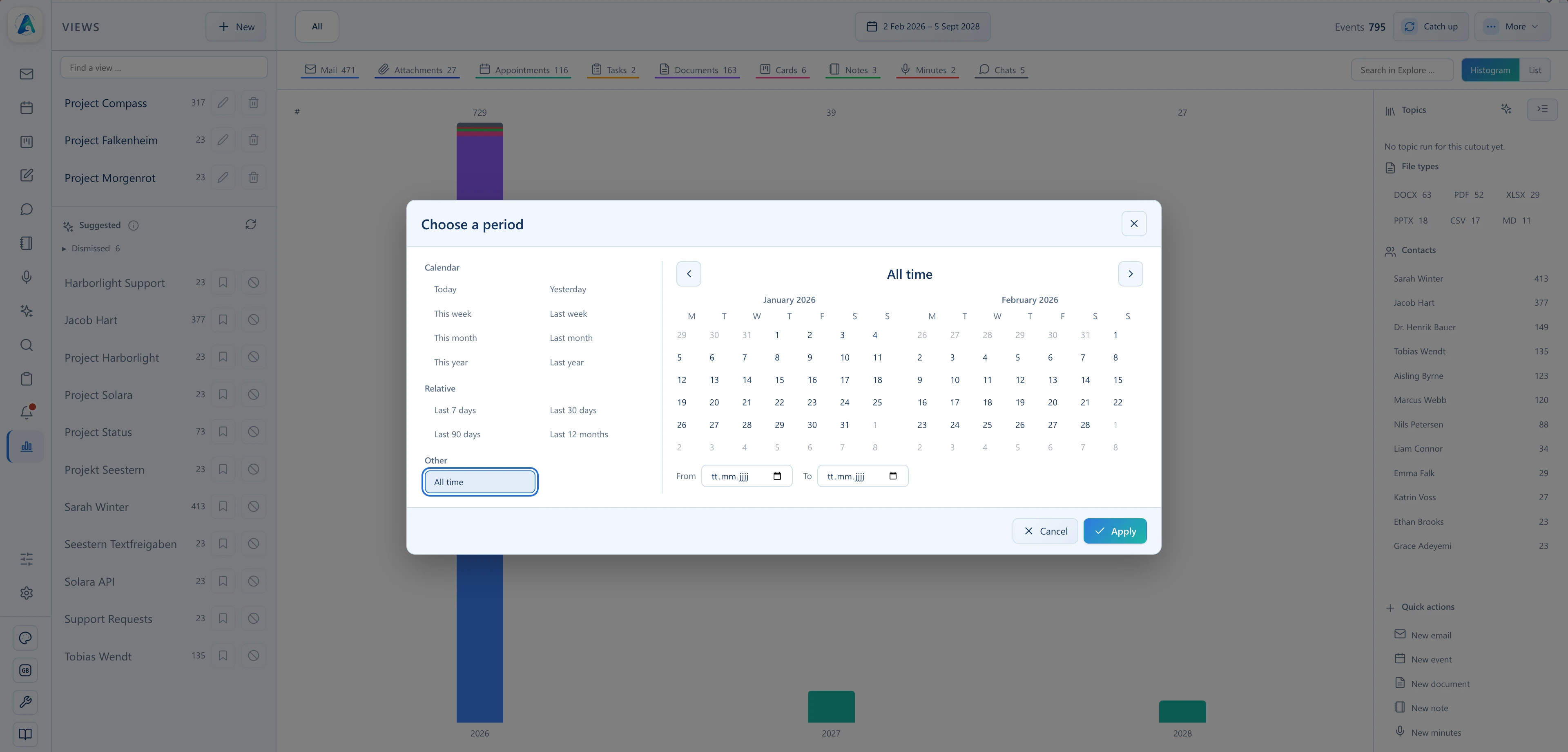Go to previous month in calendar

point(689,273)
